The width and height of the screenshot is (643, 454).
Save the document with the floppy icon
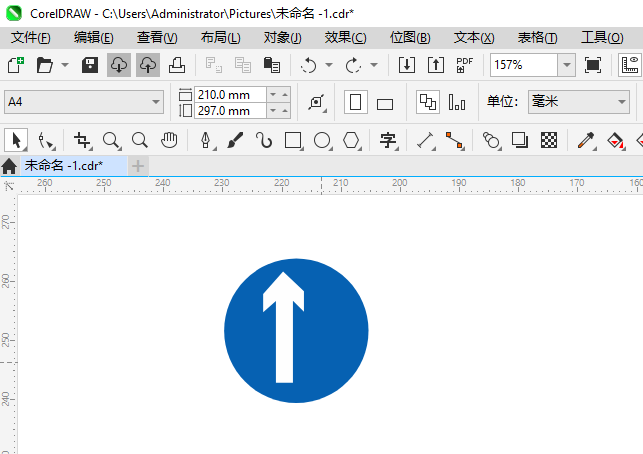coord(90,65)
